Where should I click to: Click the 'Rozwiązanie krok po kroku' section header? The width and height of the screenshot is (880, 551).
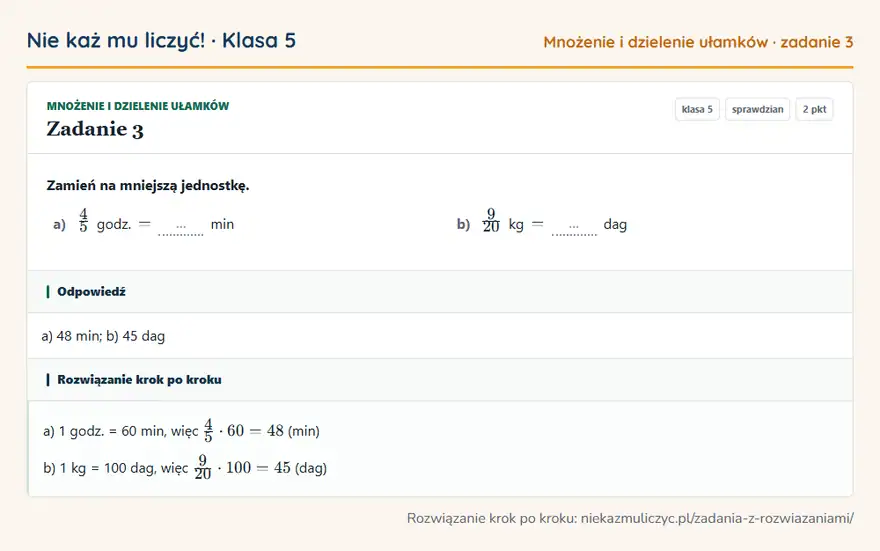(x=440, y=380)
